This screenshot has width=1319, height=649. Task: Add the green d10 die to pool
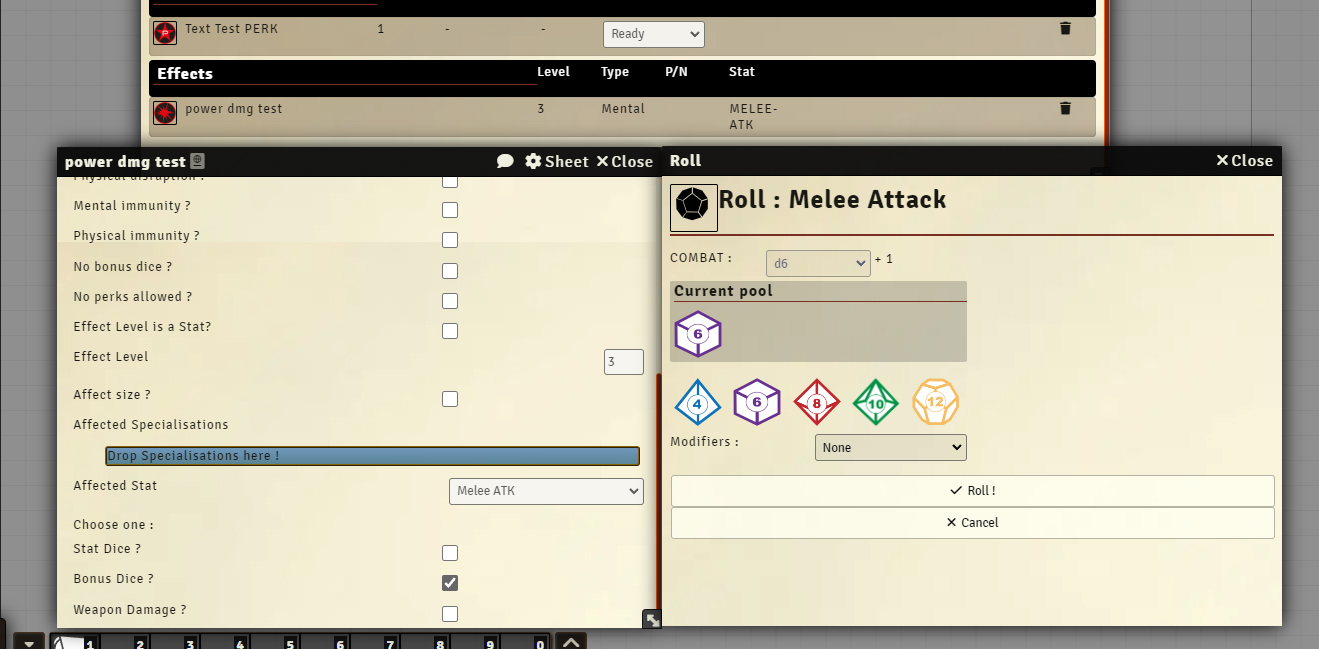(x=875, y=403)
